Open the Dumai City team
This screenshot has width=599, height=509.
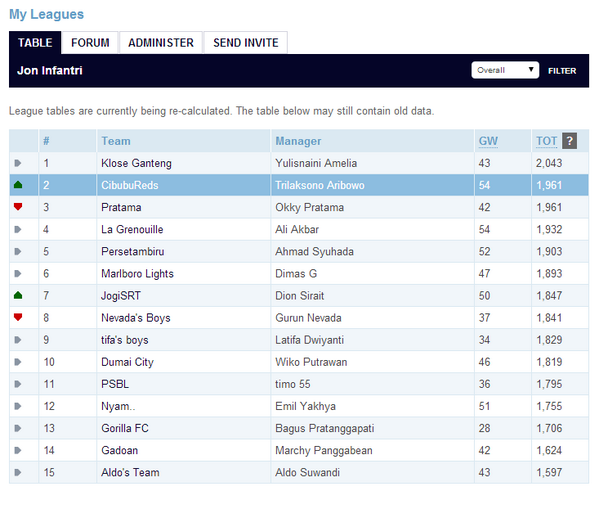[127, 362]
